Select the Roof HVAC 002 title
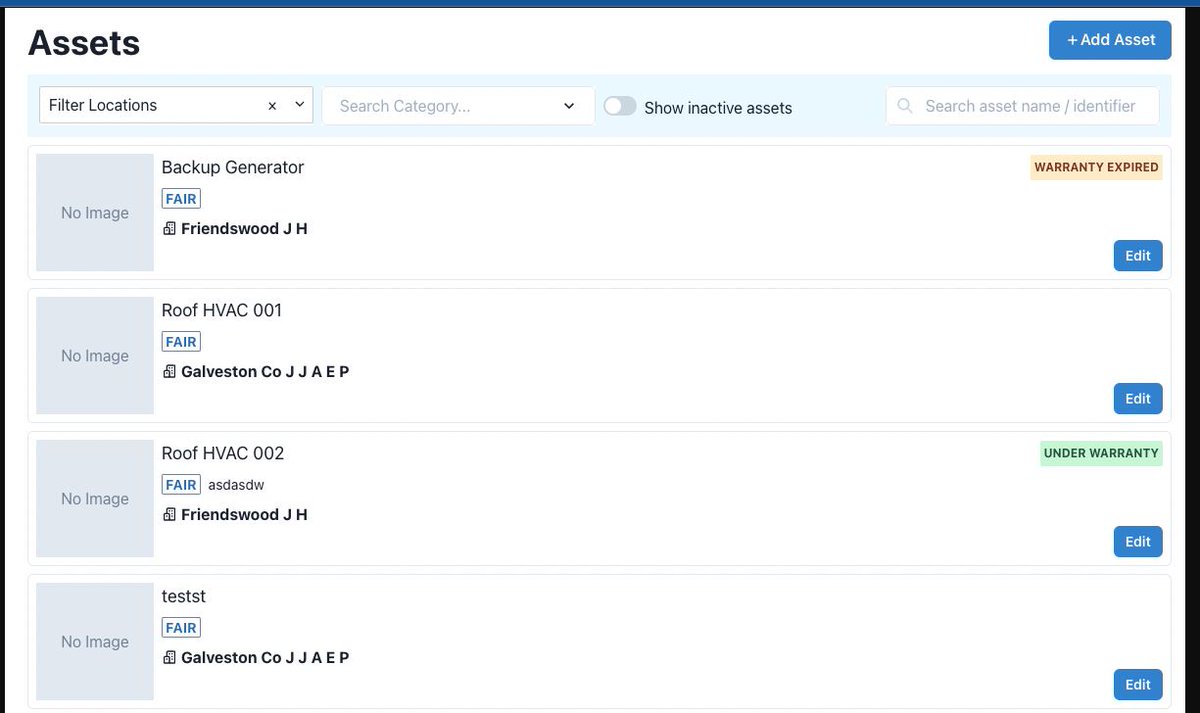This screenshot has width=1200, height=713. tap(223, 453)
